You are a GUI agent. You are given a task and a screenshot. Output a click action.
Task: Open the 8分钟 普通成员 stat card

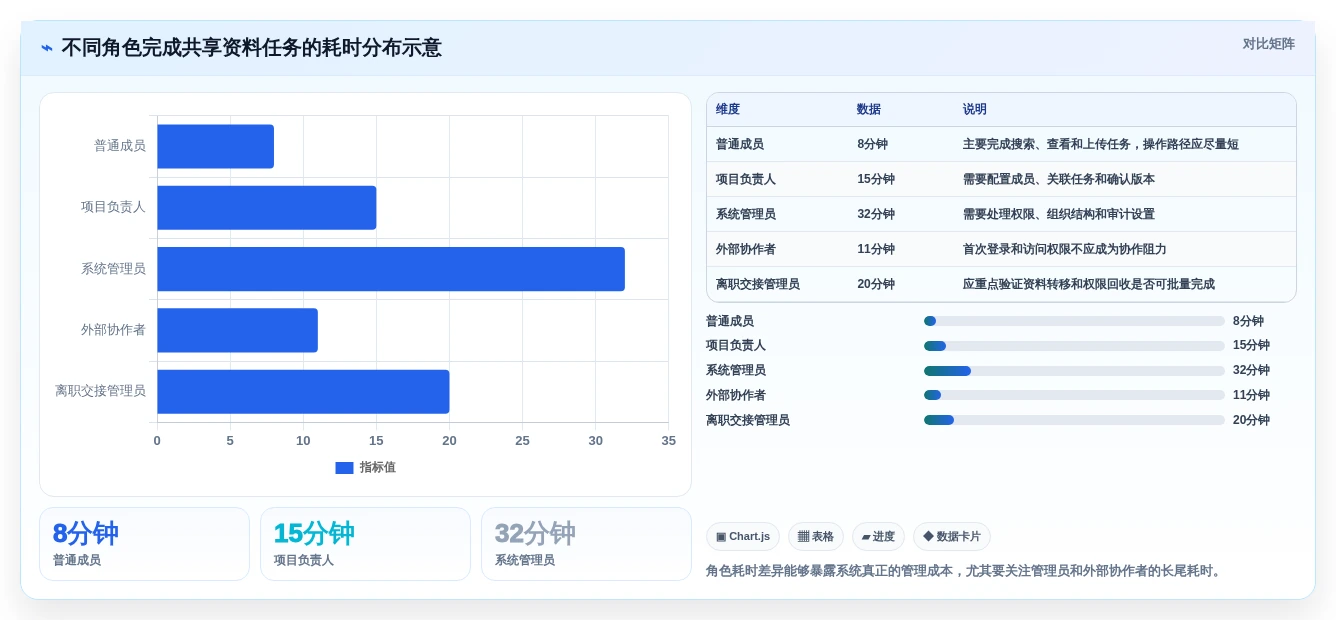pos(144,544)
